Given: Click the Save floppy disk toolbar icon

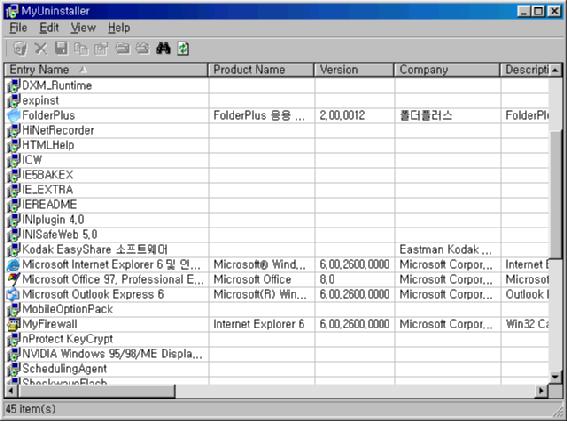Looking at the screenshot, I should [x=61, y=48].
